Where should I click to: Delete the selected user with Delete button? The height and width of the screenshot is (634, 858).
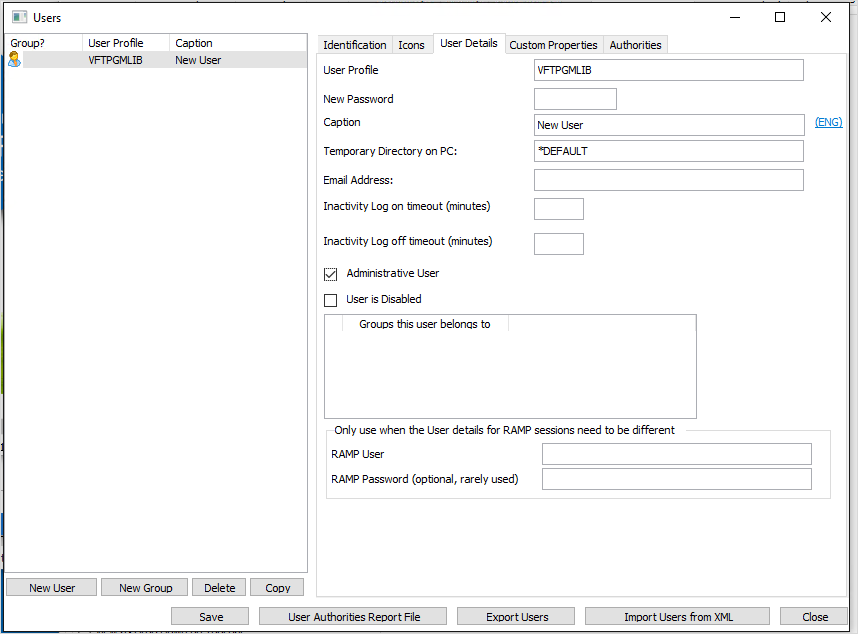219,588
